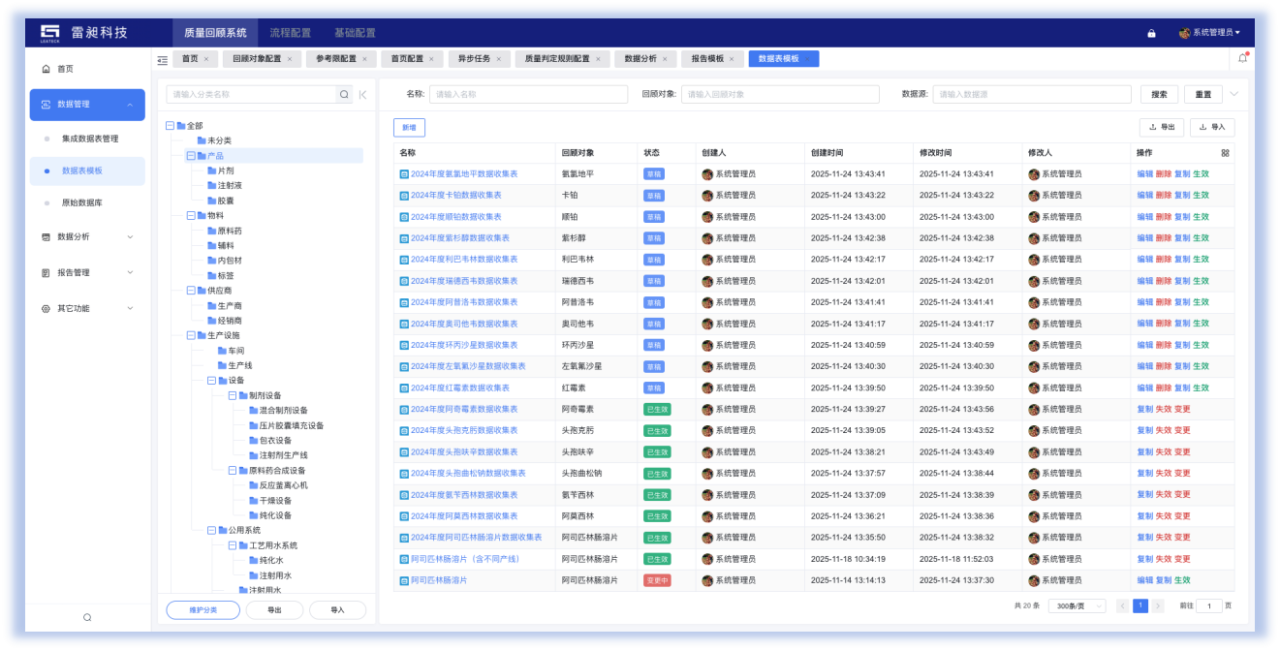1280x651 pixels.
Task: Expand the 报告管理 sidebar menu
Action: (x=88, y=272)
